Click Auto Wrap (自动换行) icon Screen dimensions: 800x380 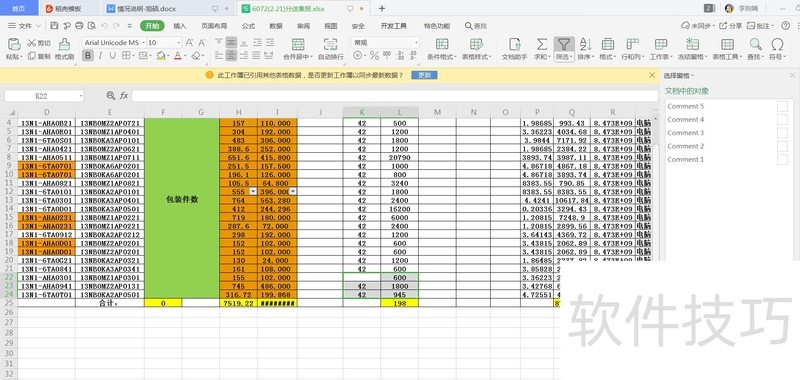(x=330, y=44)
